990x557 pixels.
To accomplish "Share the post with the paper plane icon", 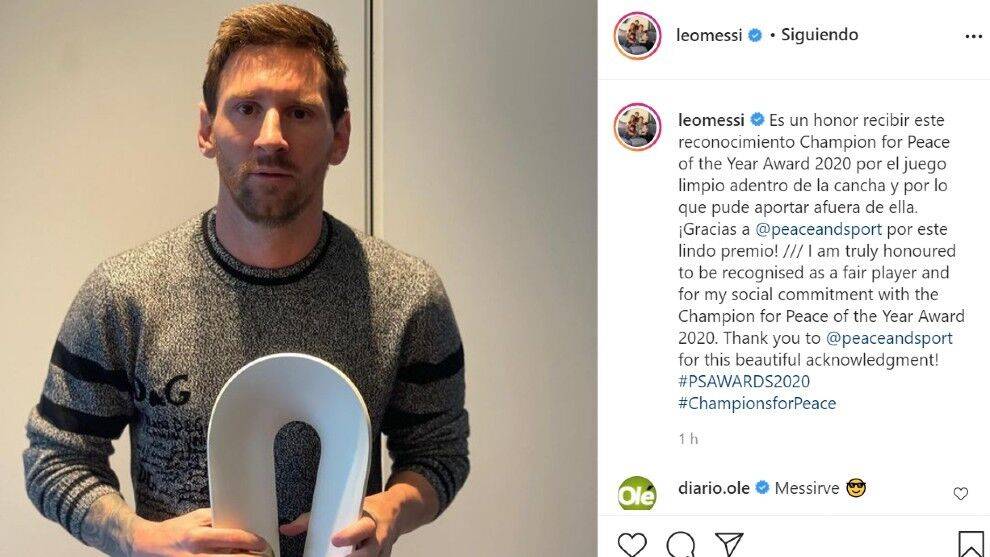I will click(729, 544).
